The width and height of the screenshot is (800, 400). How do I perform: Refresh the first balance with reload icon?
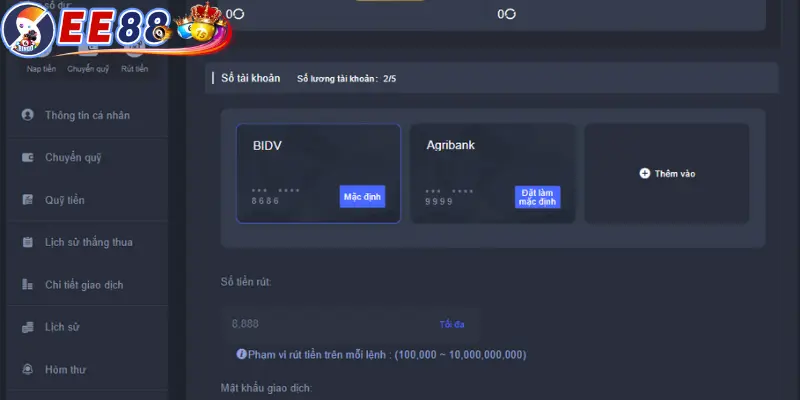[x=238, y=14]
